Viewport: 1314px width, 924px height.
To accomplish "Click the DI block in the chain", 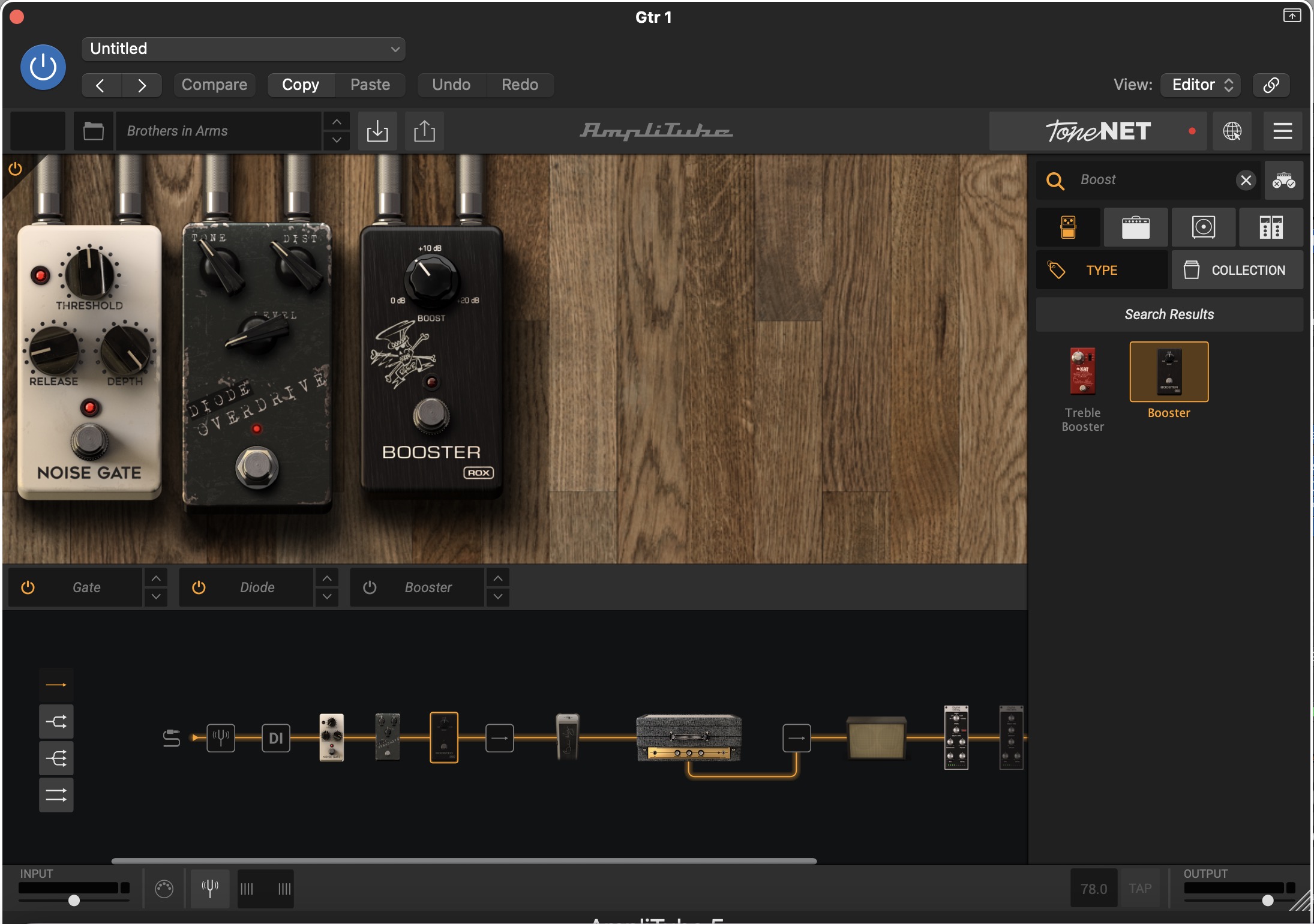I will pos(276,738).
